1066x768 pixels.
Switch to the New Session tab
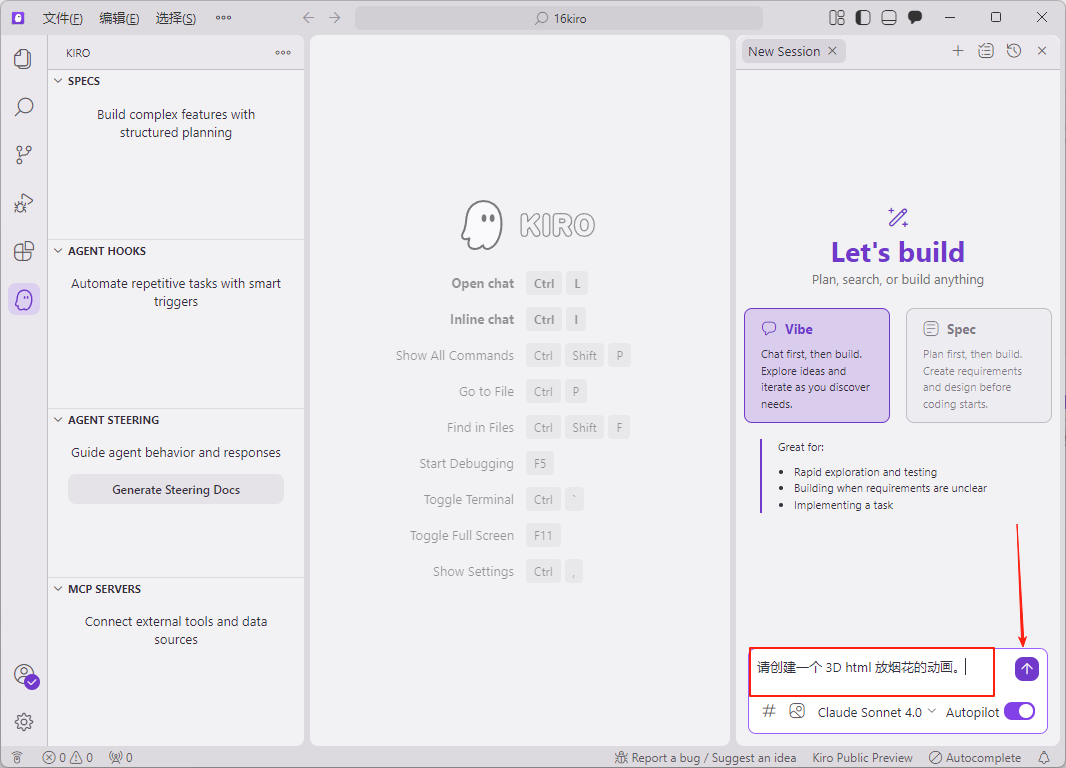coord(784,51)
